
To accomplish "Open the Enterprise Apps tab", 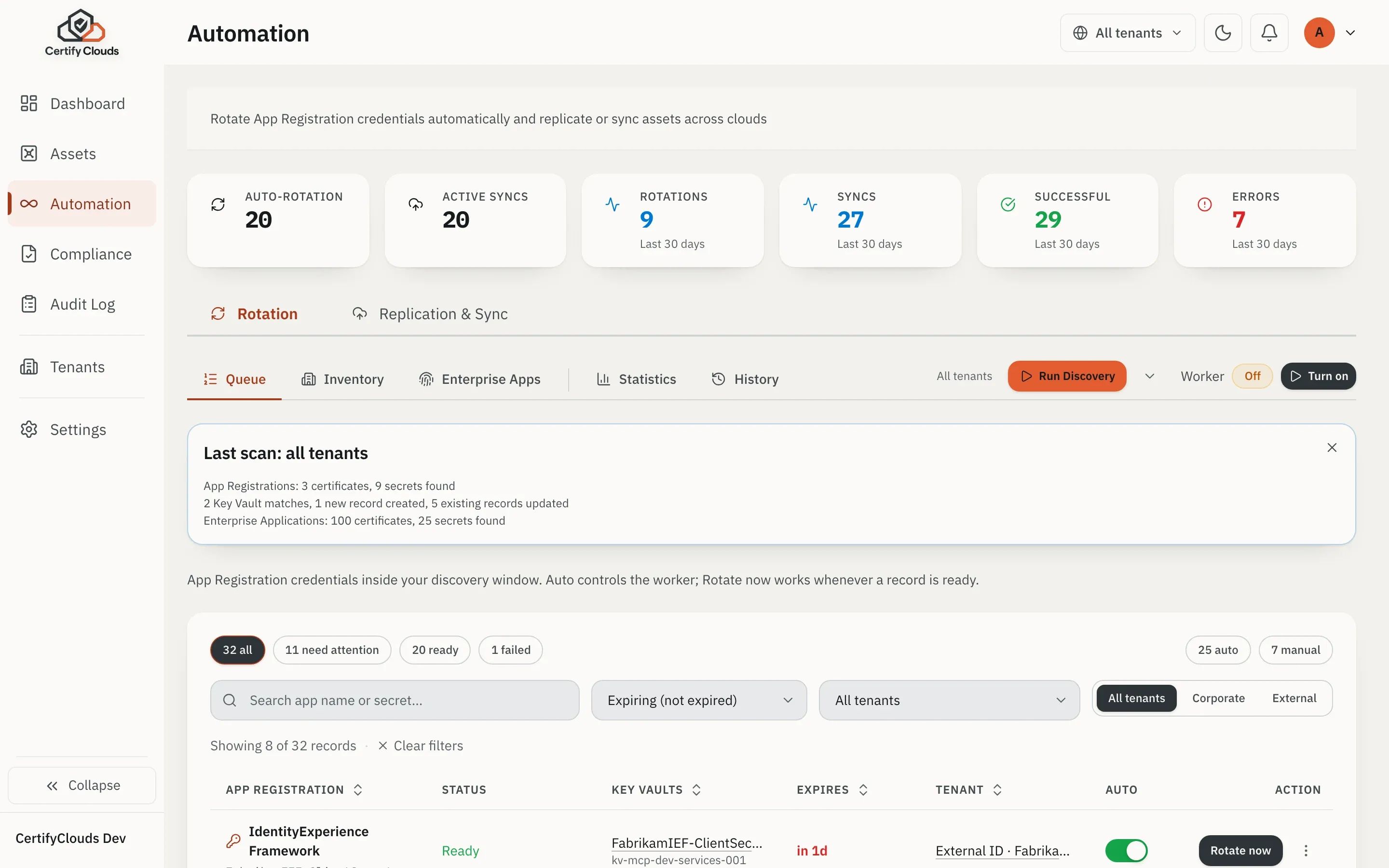I will tap(480, 379).
